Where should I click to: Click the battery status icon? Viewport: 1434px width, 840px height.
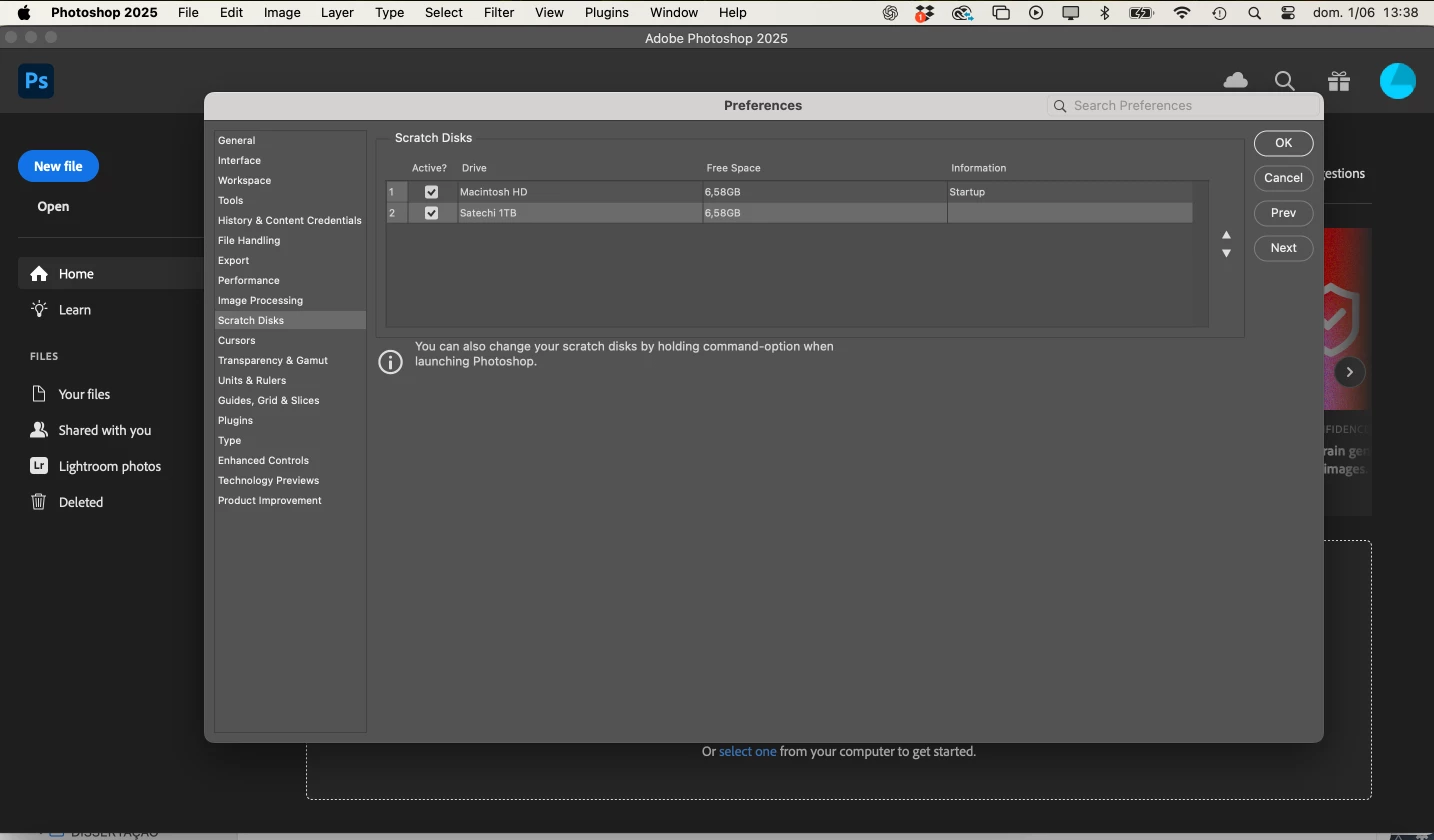point(1141,13)
